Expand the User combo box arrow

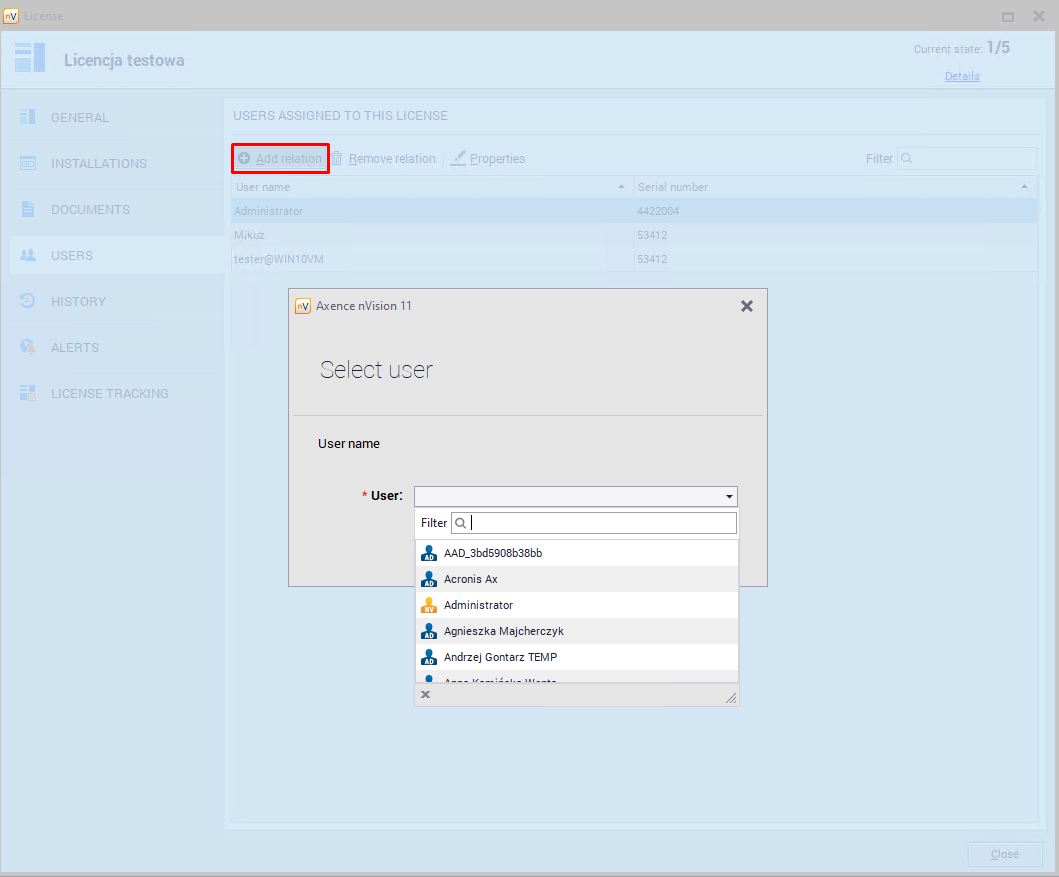coord(729,496)
